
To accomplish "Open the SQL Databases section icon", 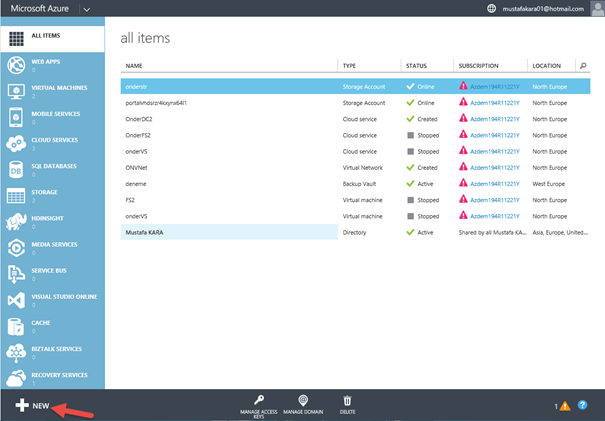I will click(16, 170).
